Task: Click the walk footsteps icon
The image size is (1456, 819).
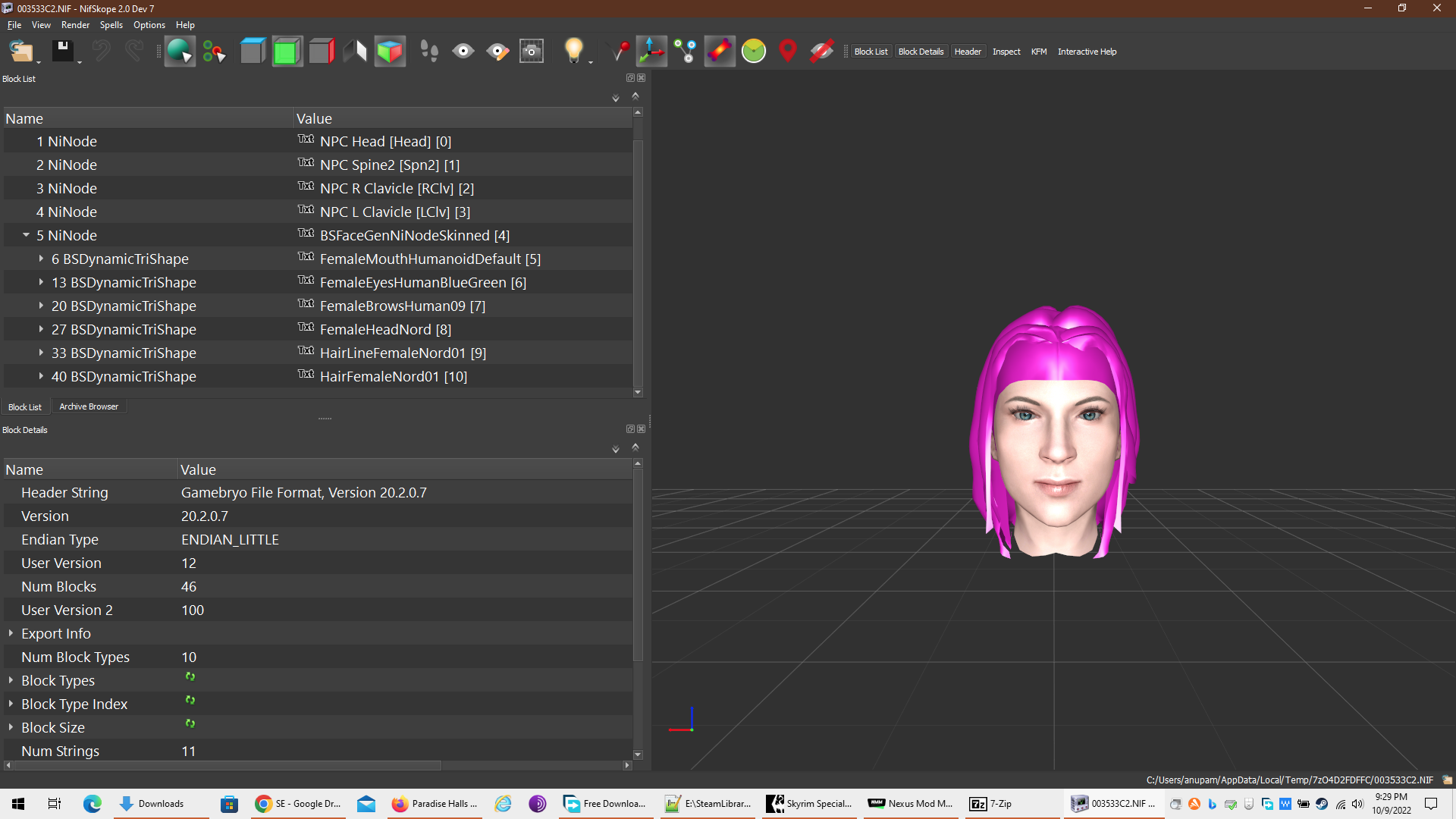Action: [x=428, y=52]
